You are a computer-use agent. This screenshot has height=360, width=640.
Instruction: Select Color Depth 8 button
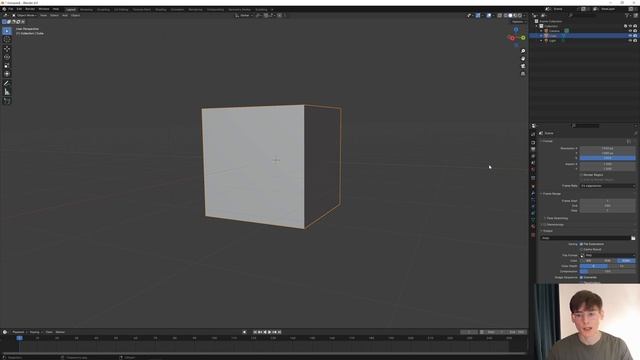pyautogui.click(x=594, y=266)
